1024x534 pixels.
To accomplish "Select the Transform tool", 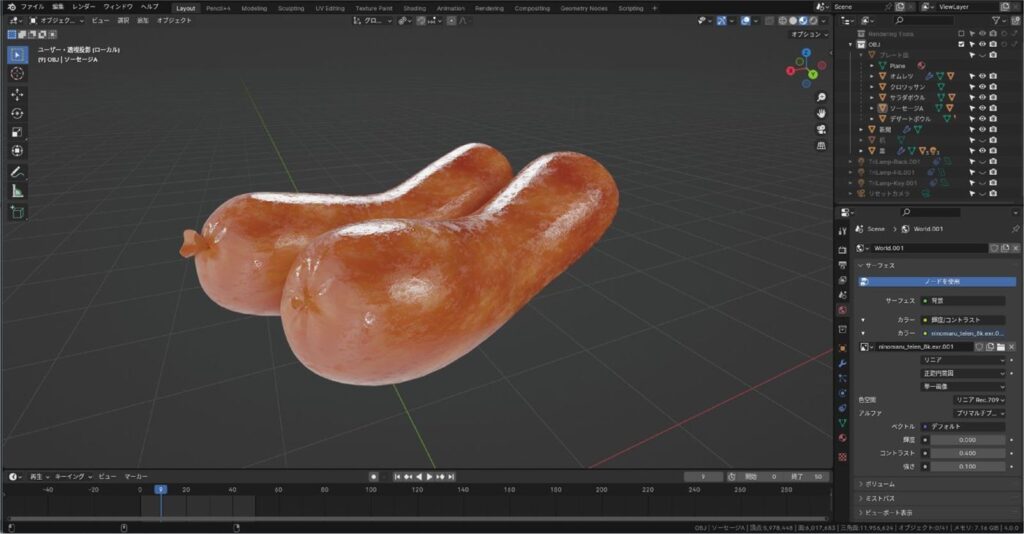I will coord(17,151).
